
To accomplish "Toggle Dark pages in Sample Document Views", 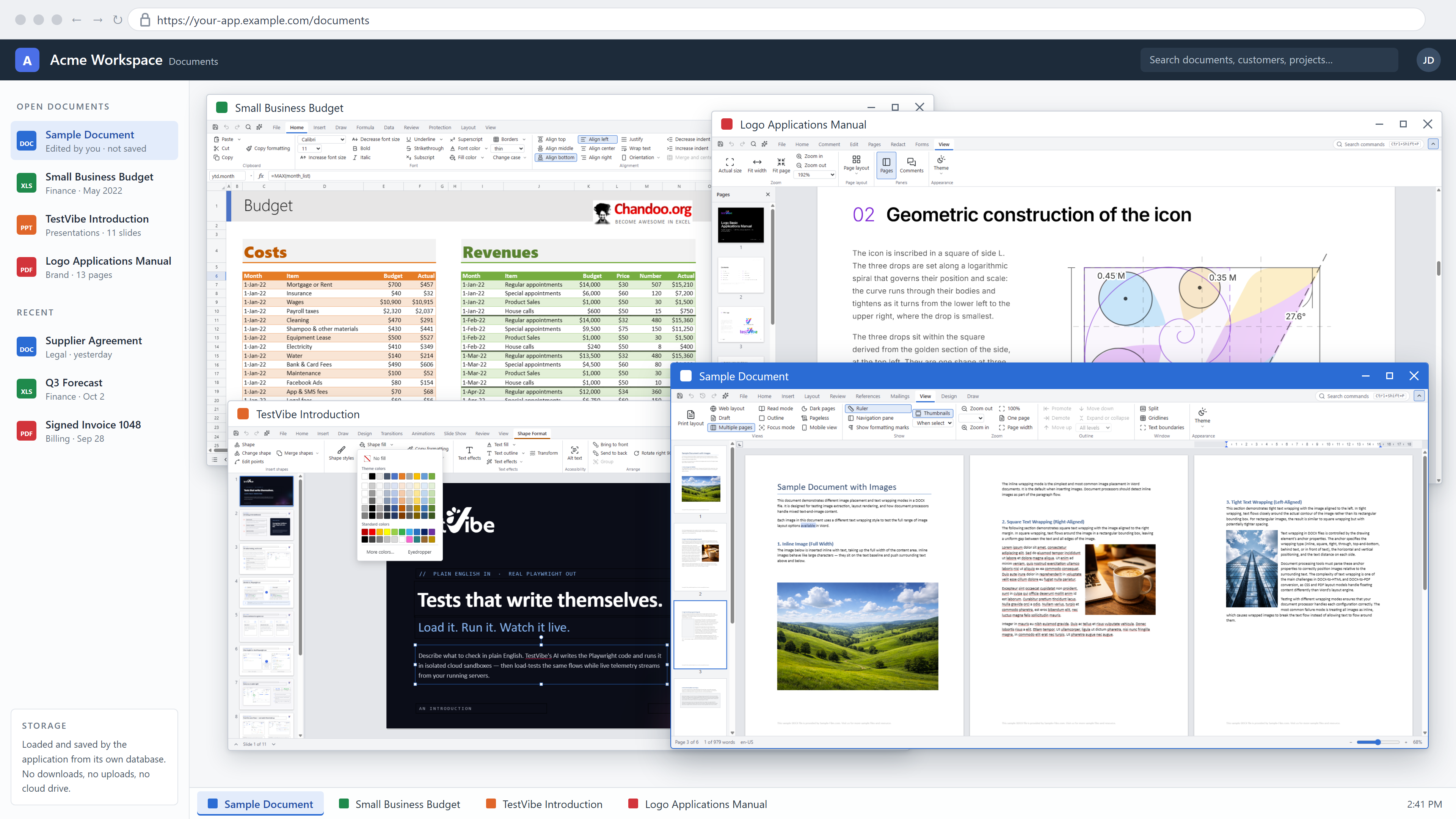I will 818,409.
